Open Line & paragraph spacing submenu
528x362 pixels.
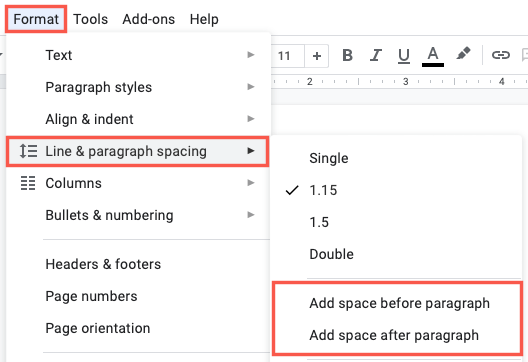(137, 151)
